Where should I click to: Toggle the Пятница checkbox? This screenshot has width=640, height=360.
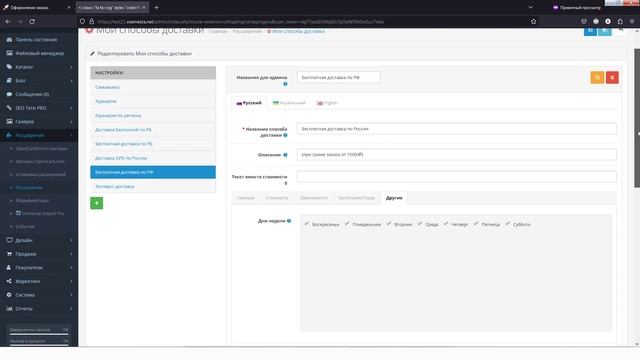(x=476, y=224)
